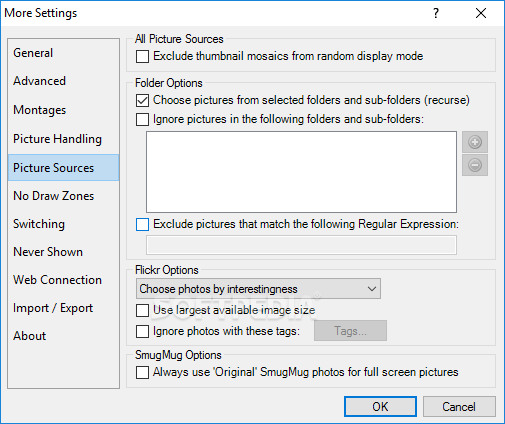Check Use largest available image size
This screenshot has width=505, height=424.
142,310
